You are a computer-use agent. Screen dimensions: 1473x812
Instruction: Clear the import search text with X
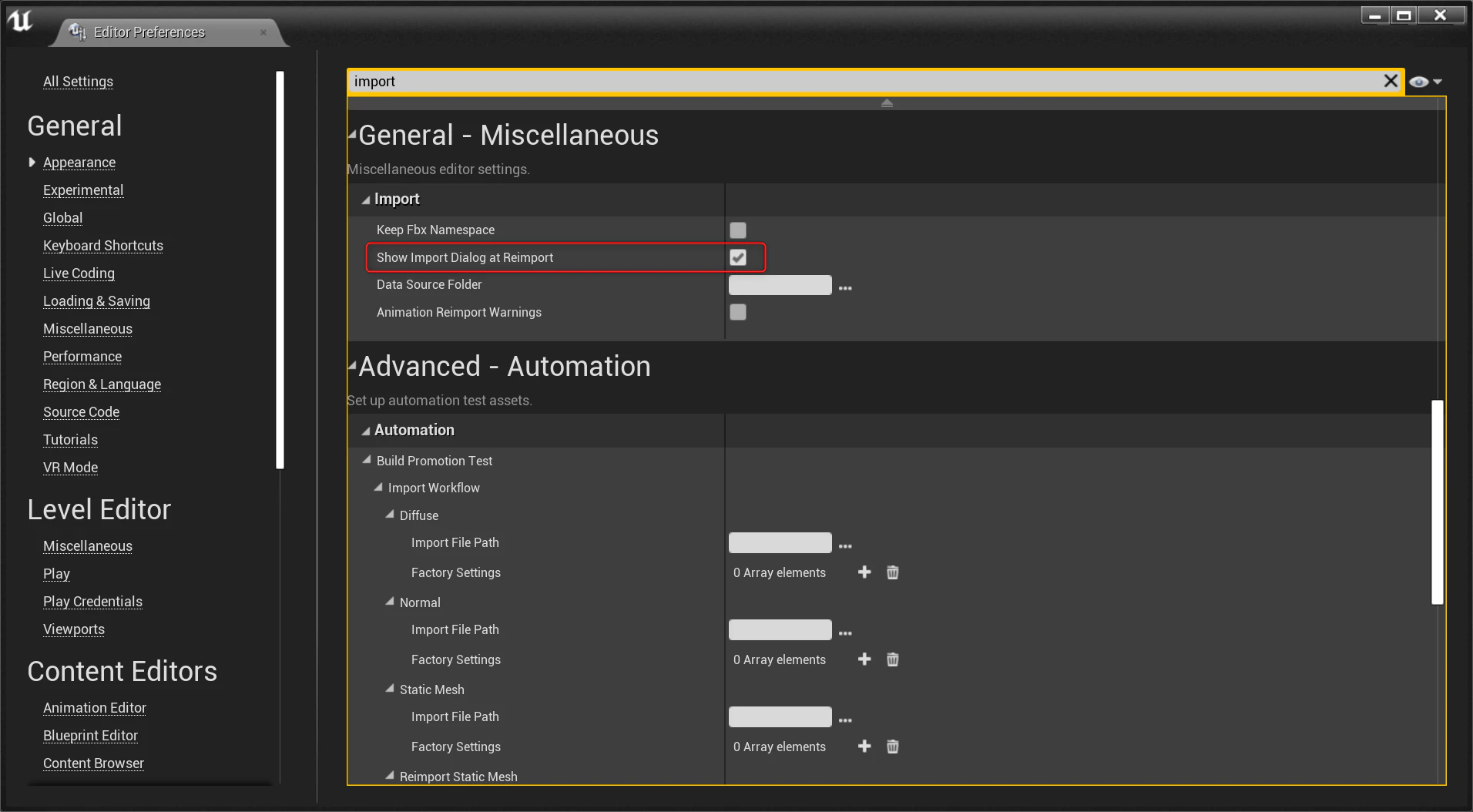point(1390,81)
